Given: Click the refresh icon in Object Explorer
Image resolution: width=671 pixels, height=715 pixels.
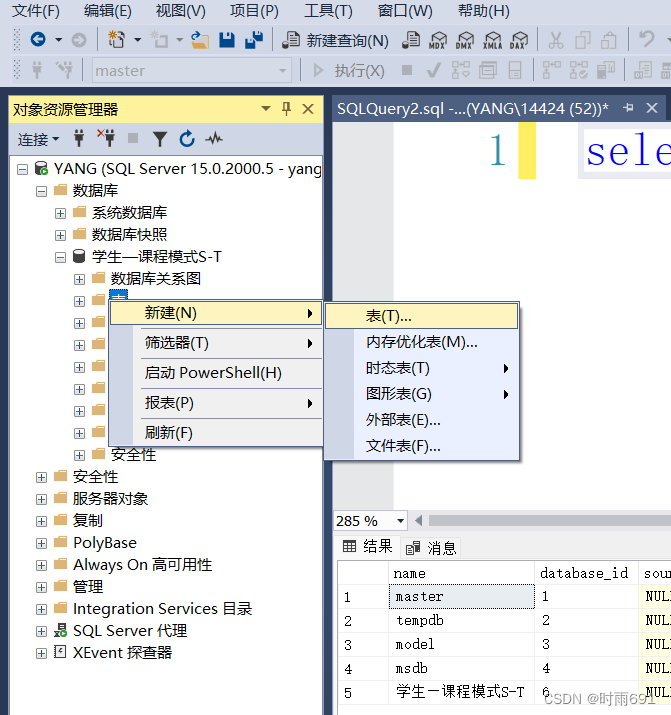Looking at the screenshot, I should (x=186, y=139).
